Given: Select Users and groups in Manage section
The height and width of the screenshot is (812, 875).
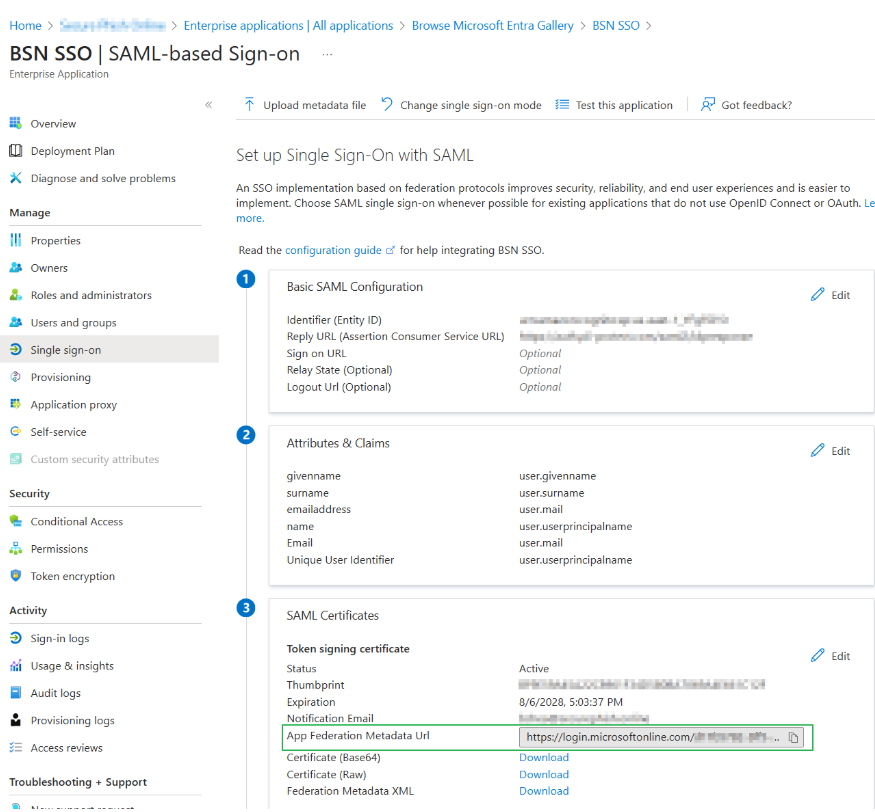Looking at the screenshot, I should pyautogui.click(x=74, y=323).
